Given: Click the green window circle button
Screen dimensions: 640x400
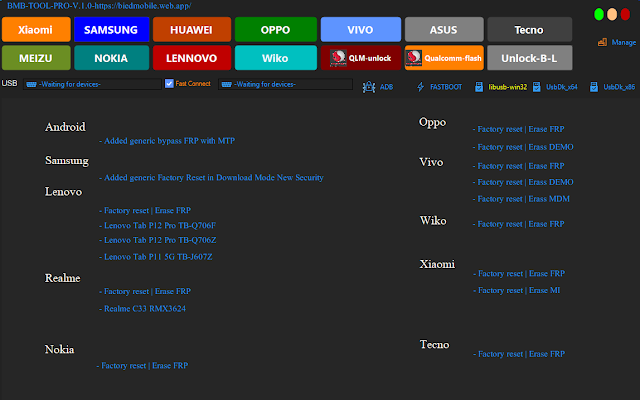Looking at the screenshot, I should 599,14.
